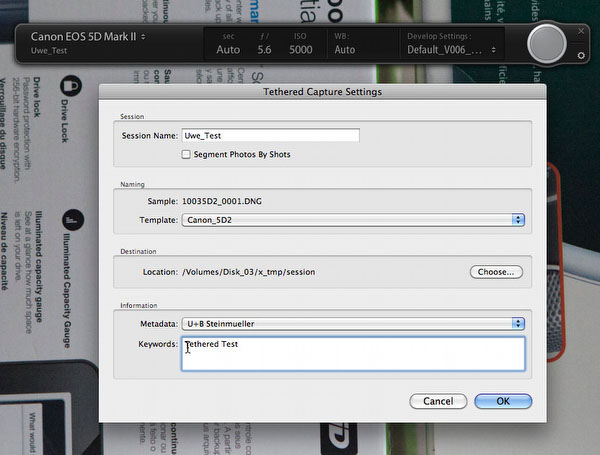
Task: Click the f/5.6 aperture readout
Action: pyautogui.click(x=264, y=49)
